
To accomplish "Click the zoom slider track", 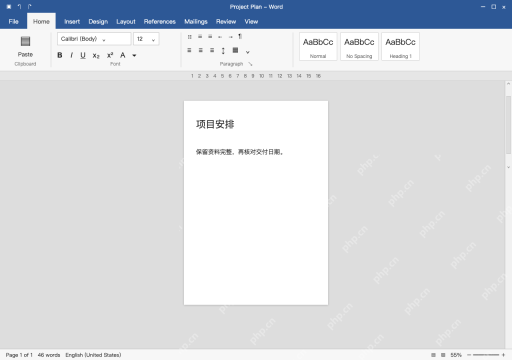I will tap(486, 355).
